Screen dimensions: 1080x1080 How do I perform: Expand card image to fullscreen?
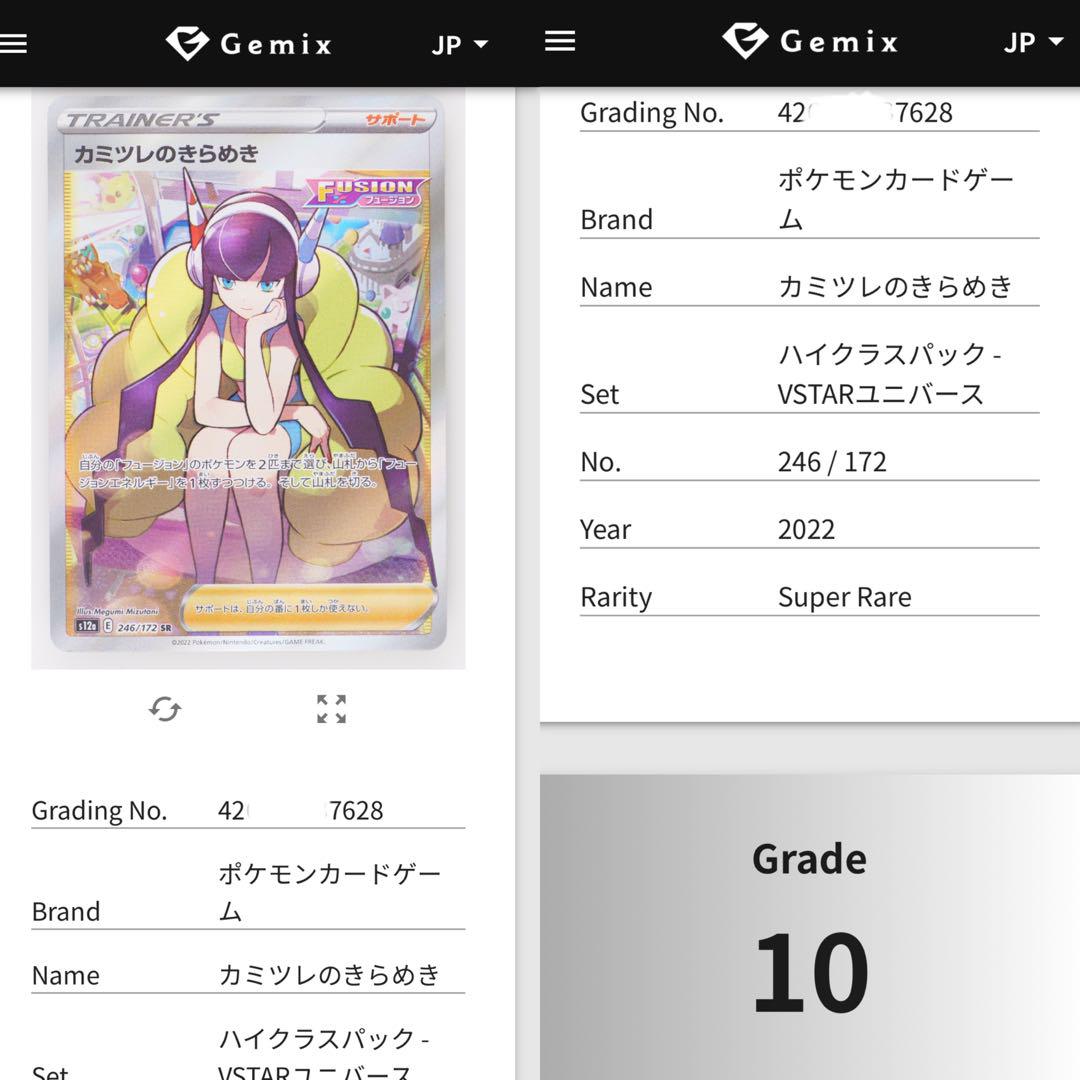click(331, 709)
